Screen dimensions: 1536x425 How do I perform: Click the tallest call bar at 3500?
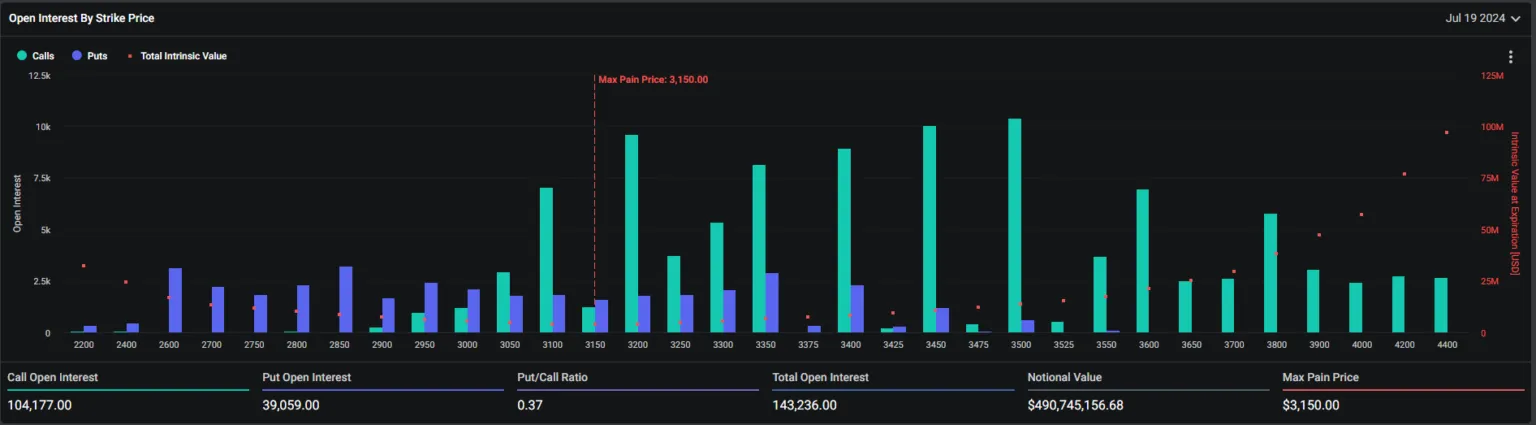[x=1015, y=226]
